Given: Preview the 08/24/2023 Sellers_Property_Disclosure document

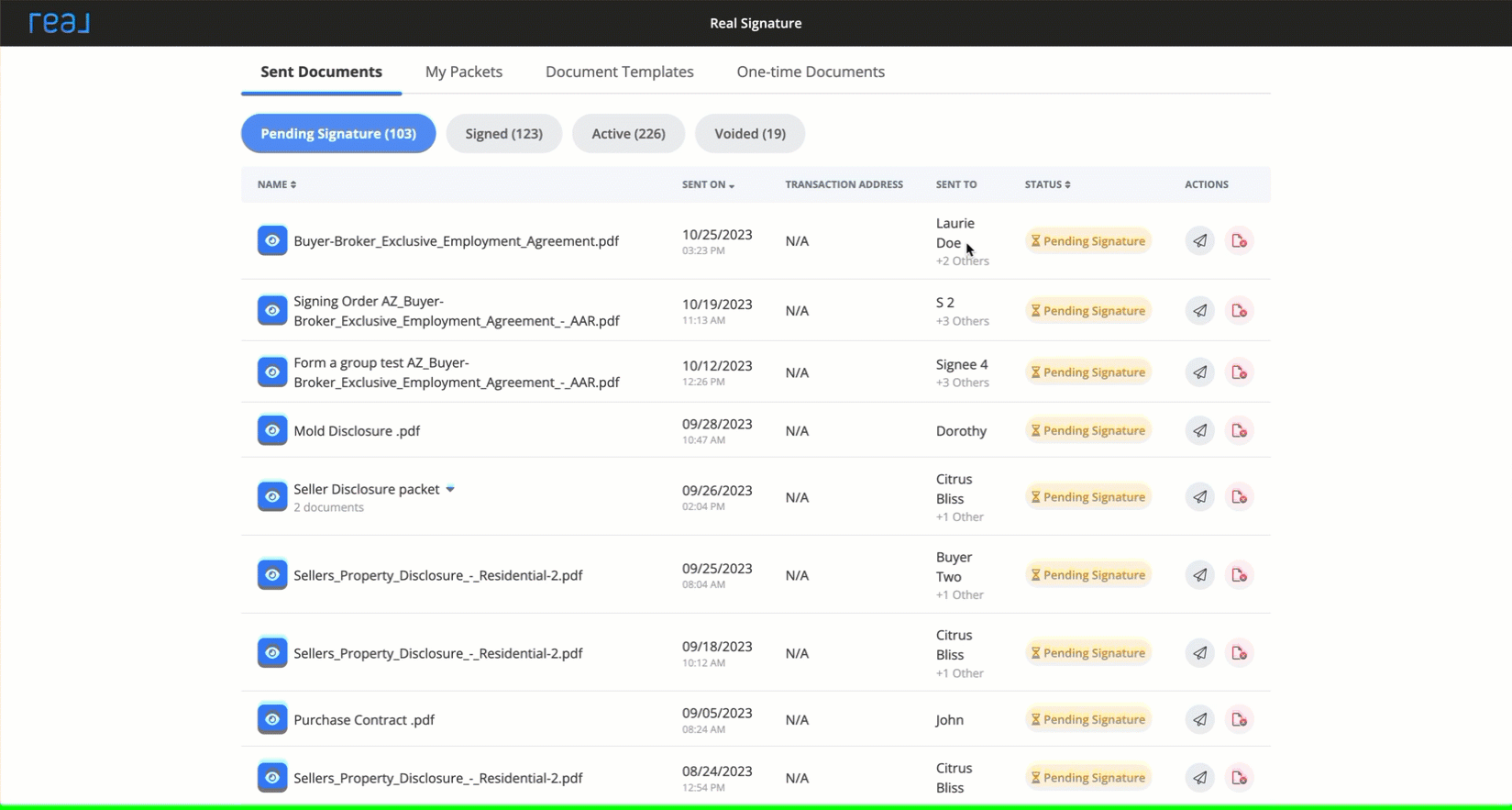Looking at the screenshot, I should (272, 778).
